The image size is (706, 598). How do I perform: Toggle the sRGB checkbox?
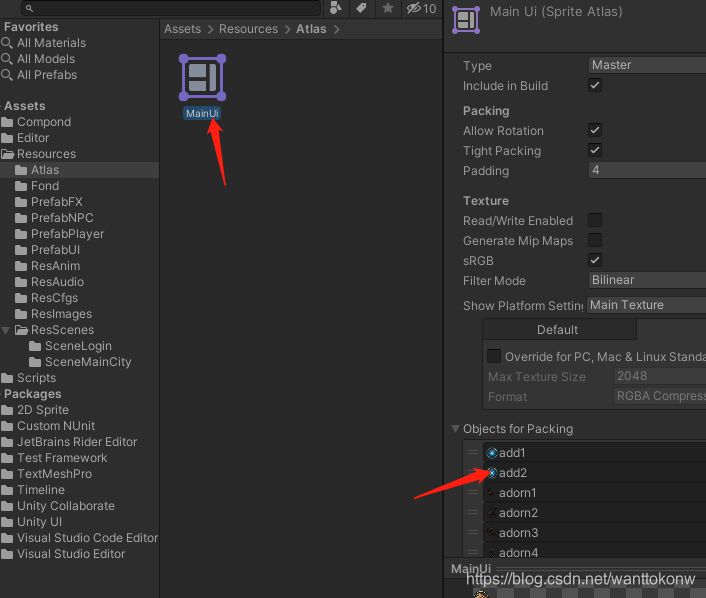pos(595,260)
